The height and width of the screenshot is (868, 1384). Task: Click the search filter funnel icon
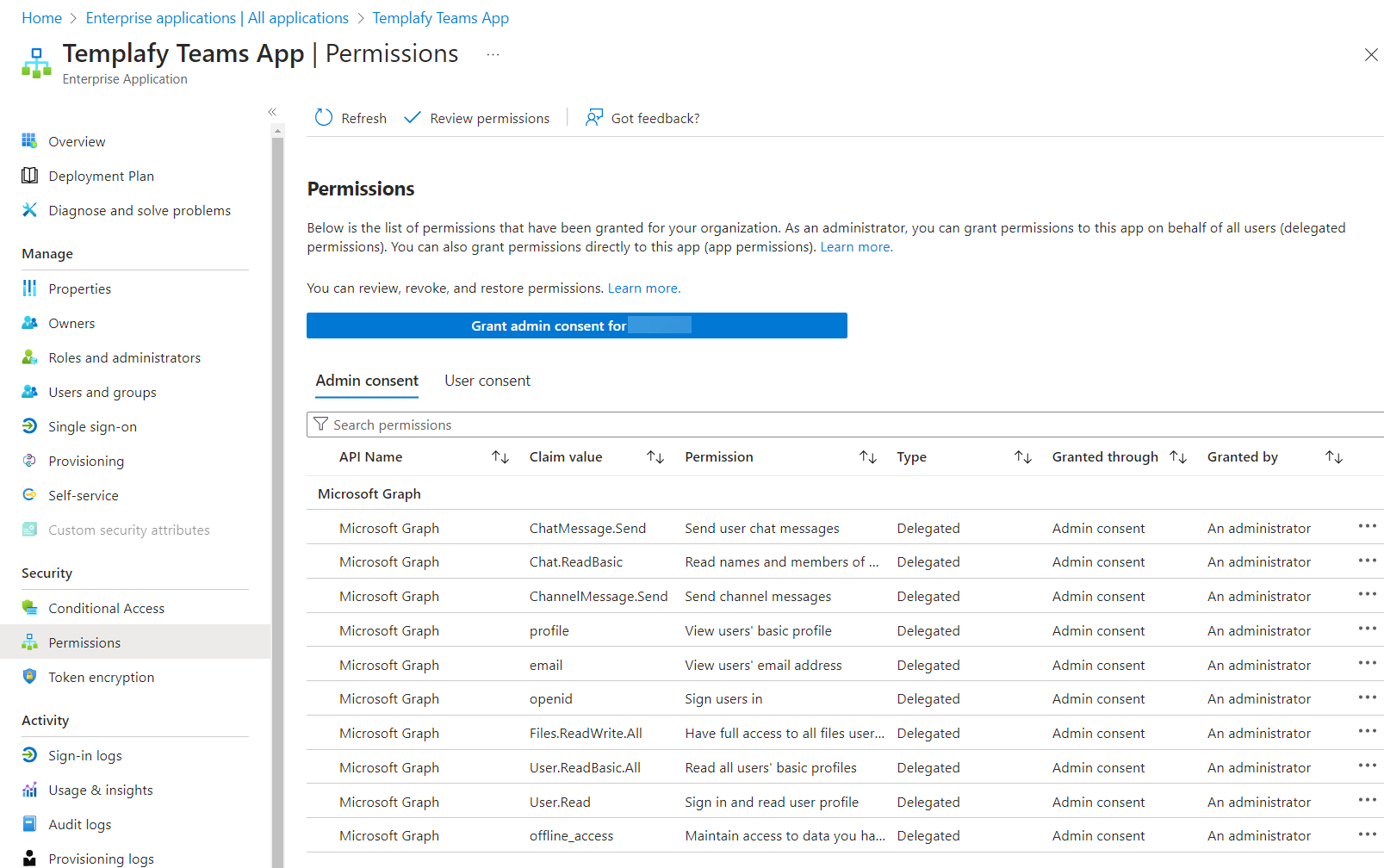point(320,424)
